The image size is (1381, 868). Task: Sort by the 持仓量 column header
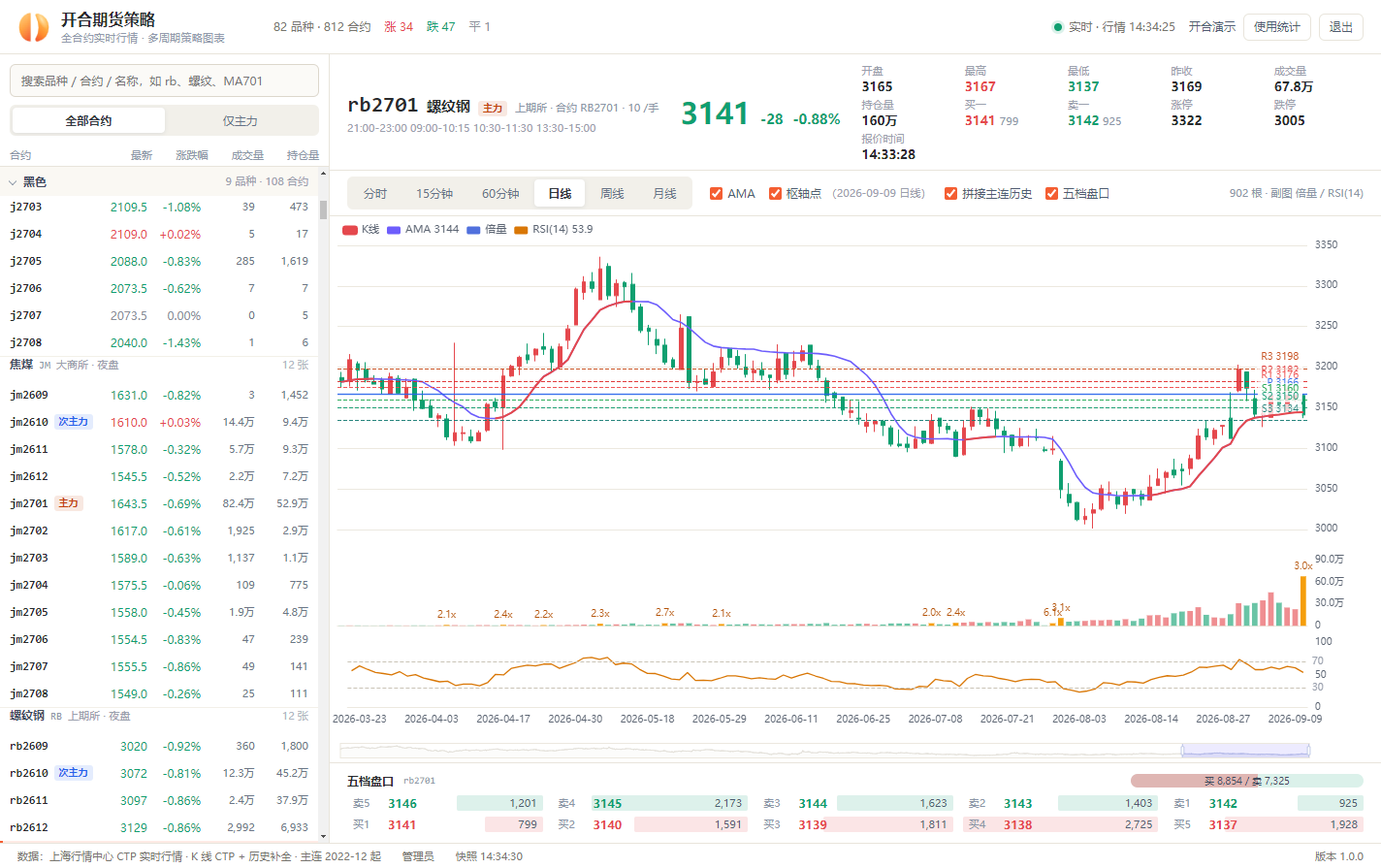tap(303, 155)
